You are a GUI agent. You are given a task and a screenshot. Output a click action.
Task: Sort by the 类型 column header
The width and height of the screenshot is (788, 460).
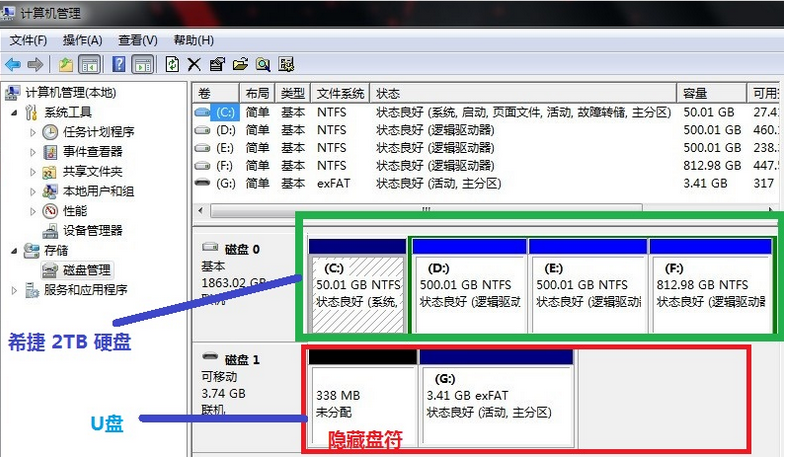tap(293, 94)
